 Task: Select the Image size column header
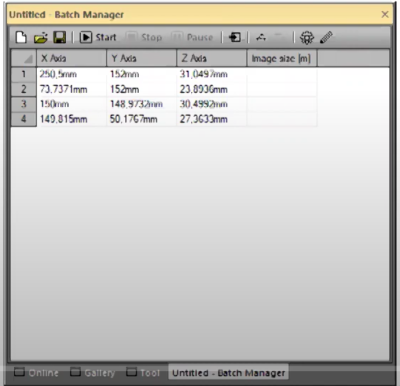click(282, 58)
